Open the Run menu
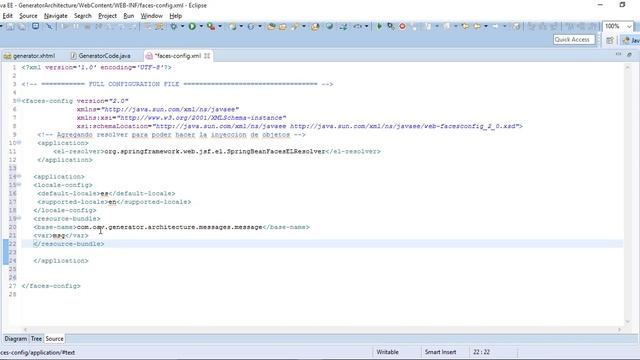This screenshot has height=360, width=640. pos(129,16)
